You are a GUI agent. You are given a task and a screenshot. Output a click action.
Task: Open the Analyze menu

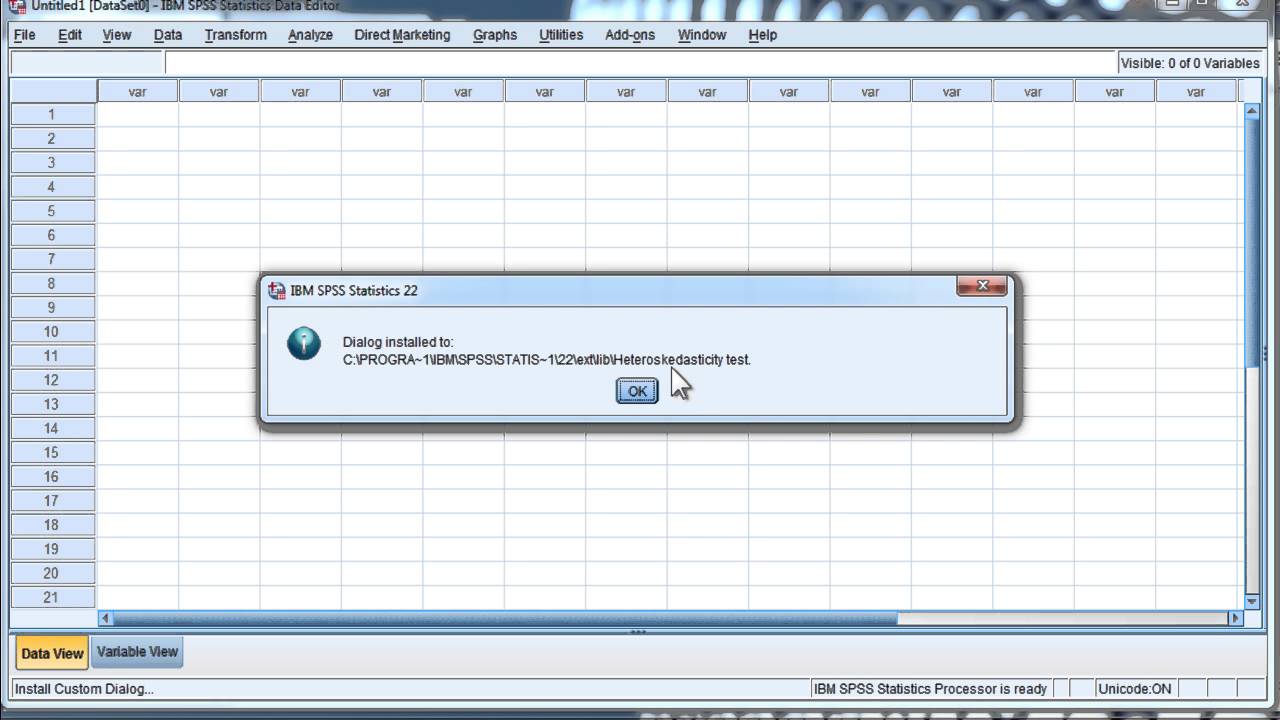coord(310,35)
